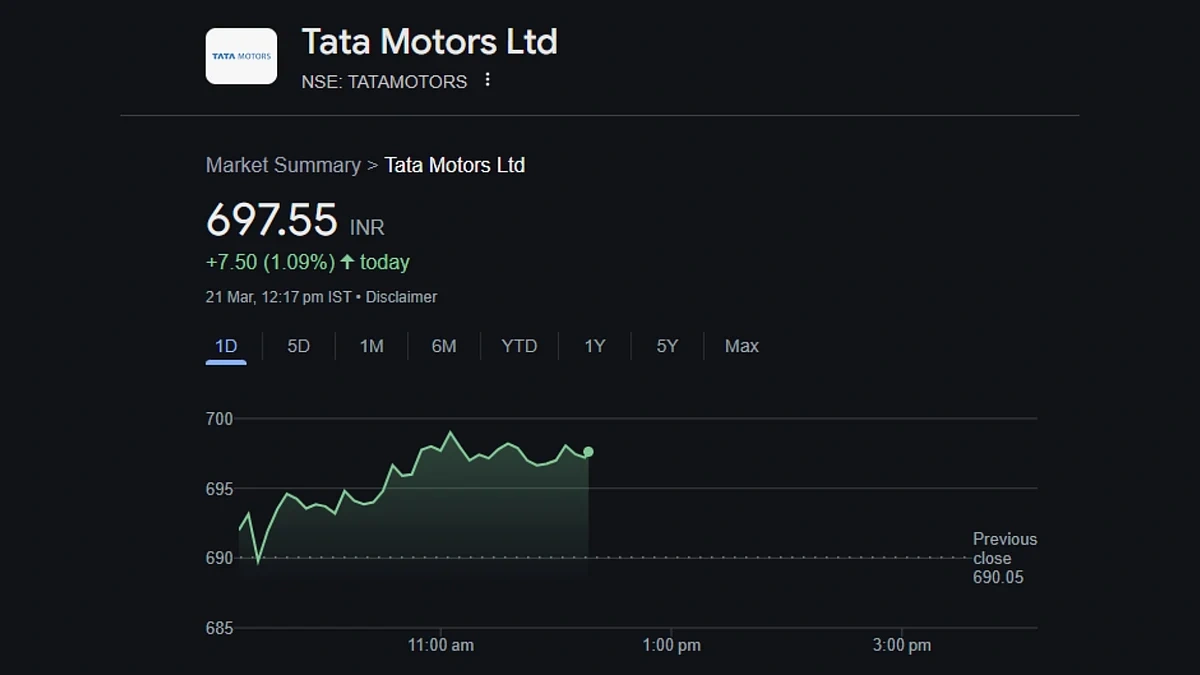Click the current price dot on chart
The width and height of the screenshot is (1200, 675).
click(x=588, y=452)
